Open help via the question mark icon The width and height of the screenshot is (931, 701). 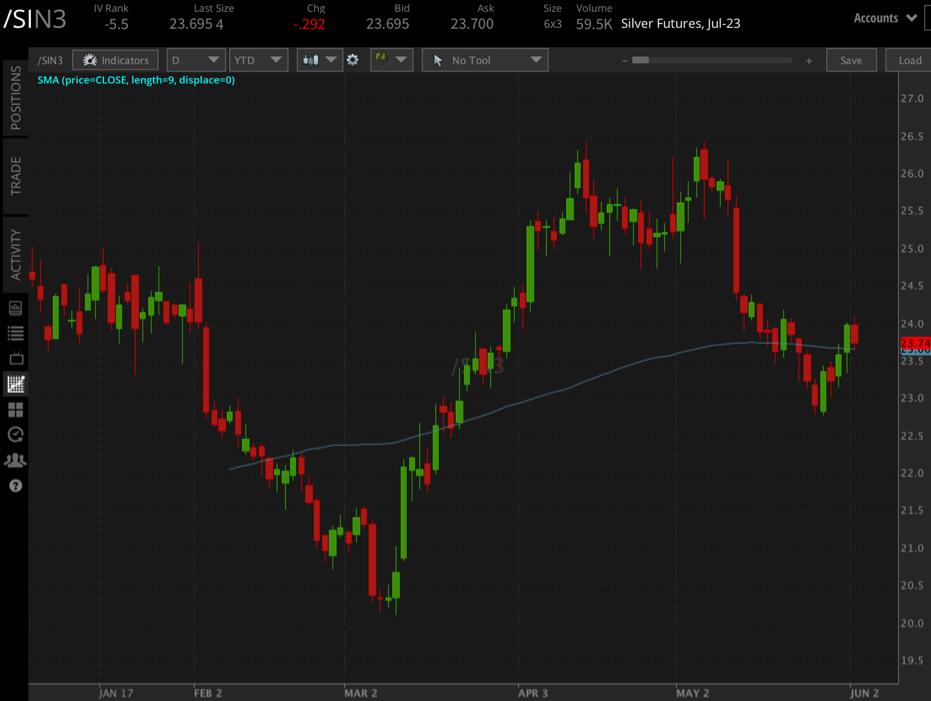pos(14,486)
